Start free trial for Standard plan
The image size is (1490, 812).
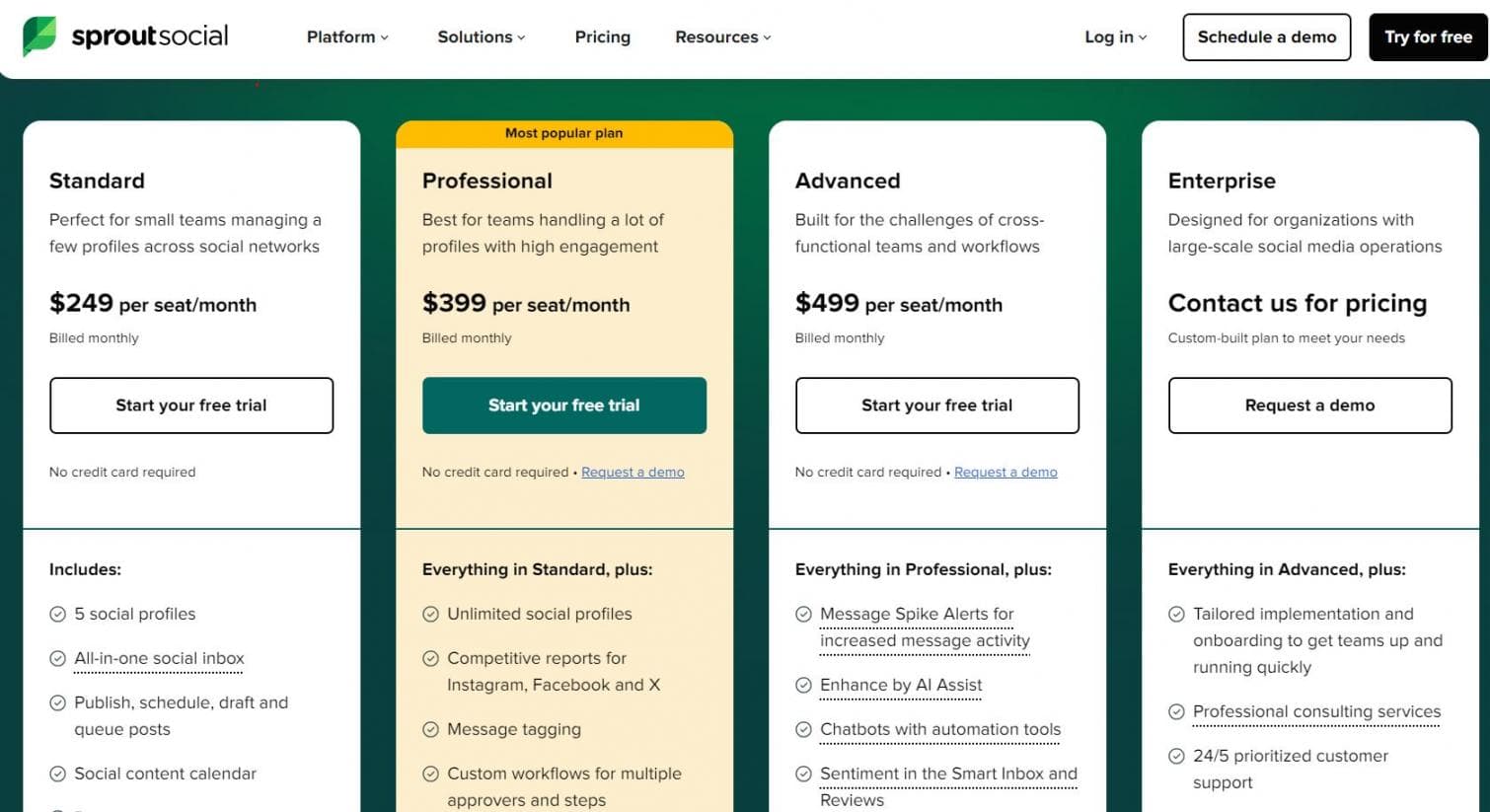191,406
